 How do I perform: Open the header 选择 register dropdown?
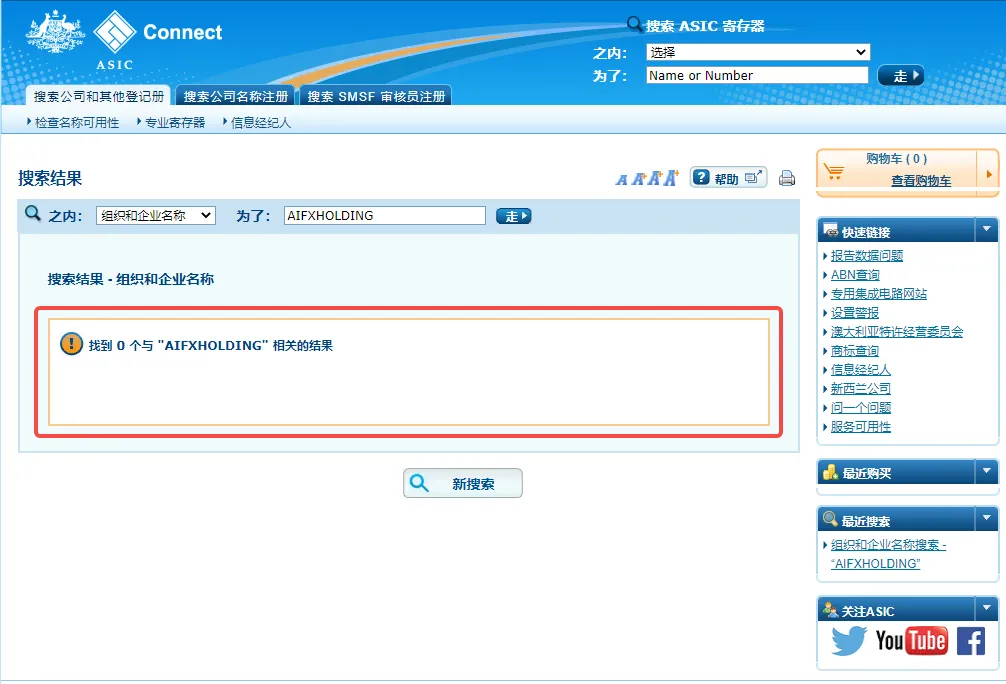(758, 52)
